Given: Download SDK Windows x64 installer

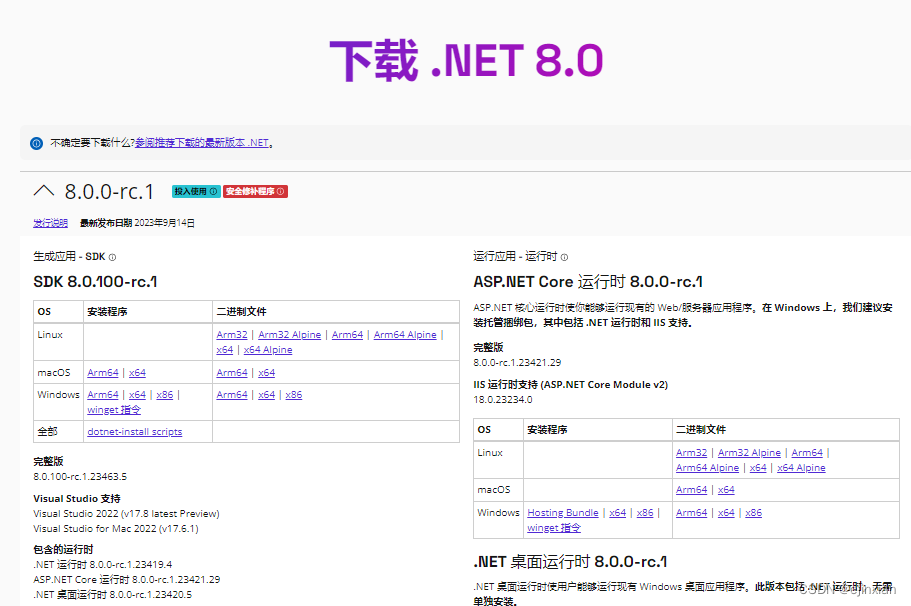Looking at the screenshot, I should click(x=137, y=395).
